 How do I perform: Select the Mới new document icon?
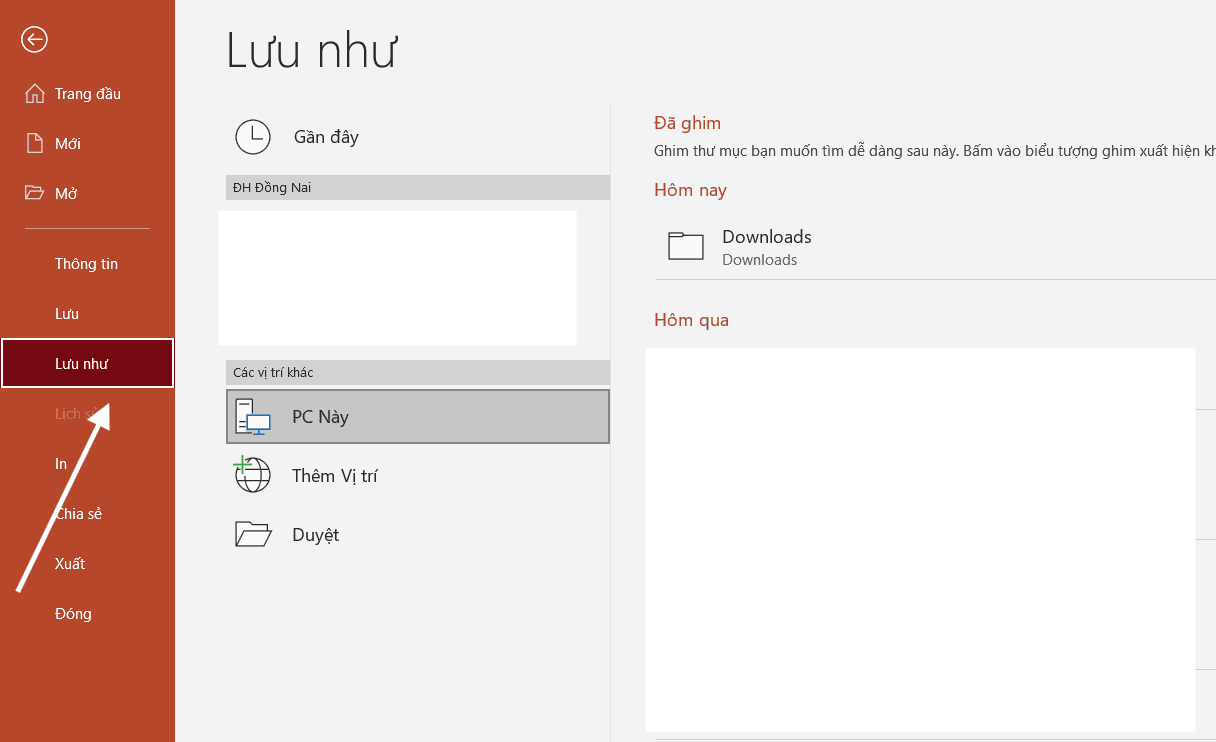tap(35, 144)
